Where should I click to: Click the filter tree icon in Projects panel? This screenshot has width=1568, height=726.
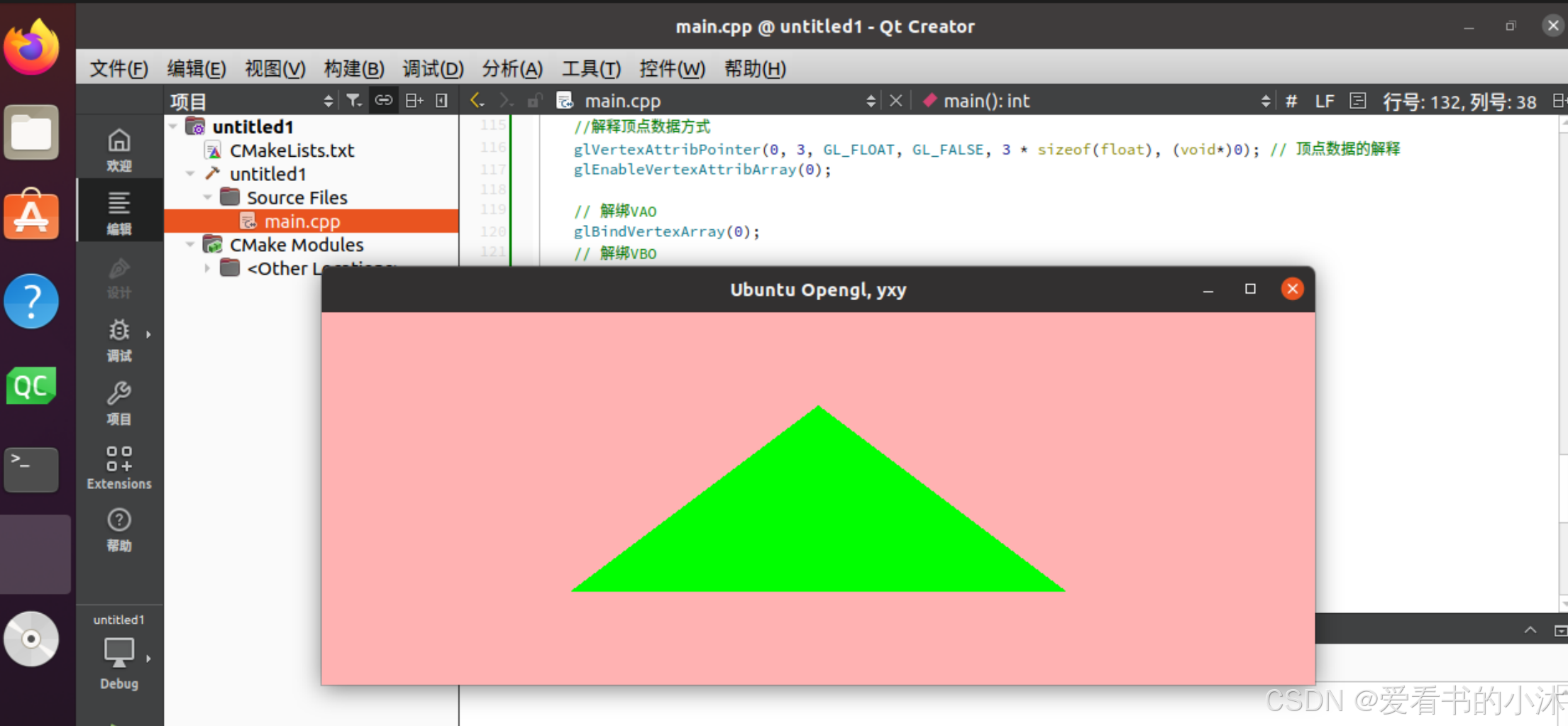click(353, 101)
